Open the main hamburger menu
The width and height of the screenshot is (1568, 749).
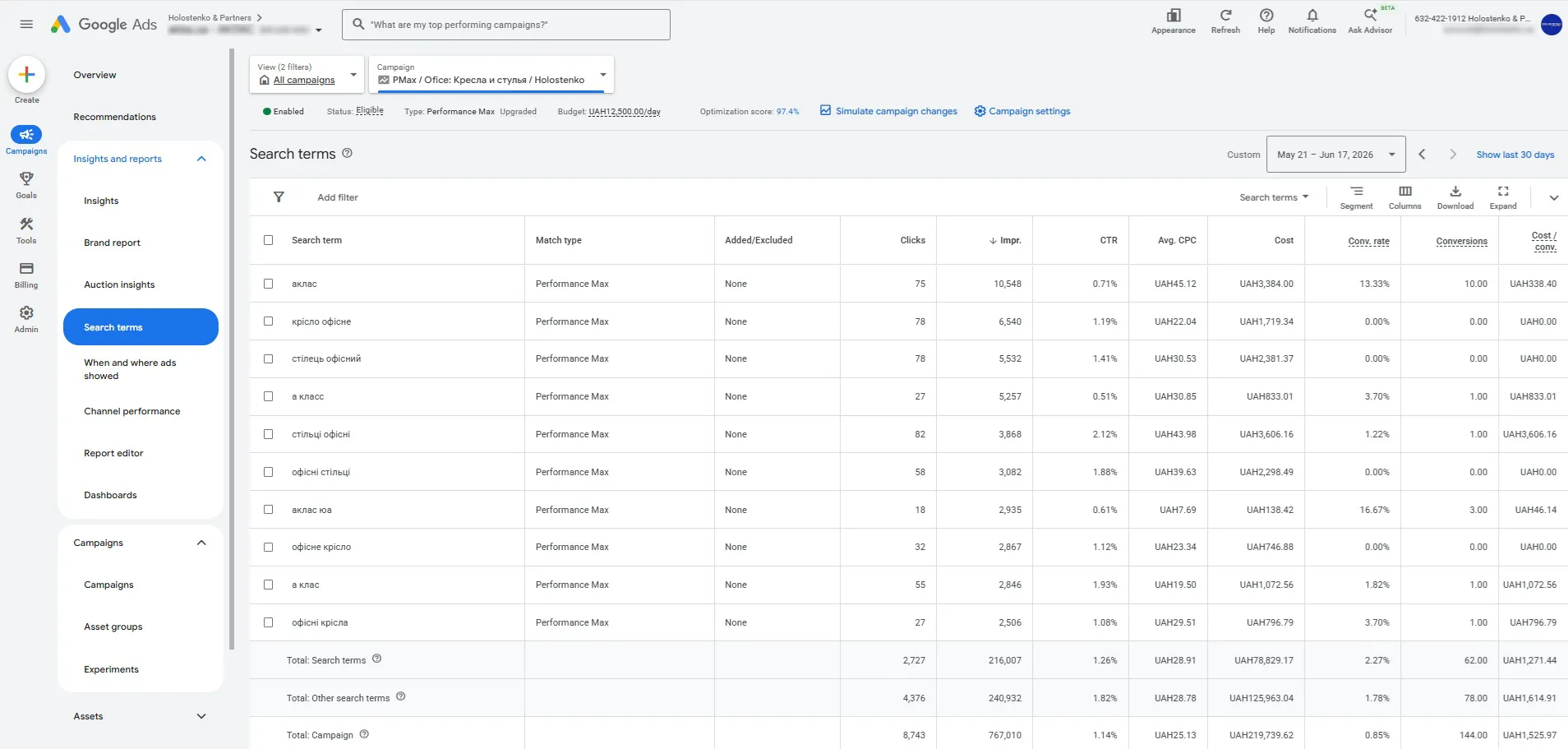26,24
